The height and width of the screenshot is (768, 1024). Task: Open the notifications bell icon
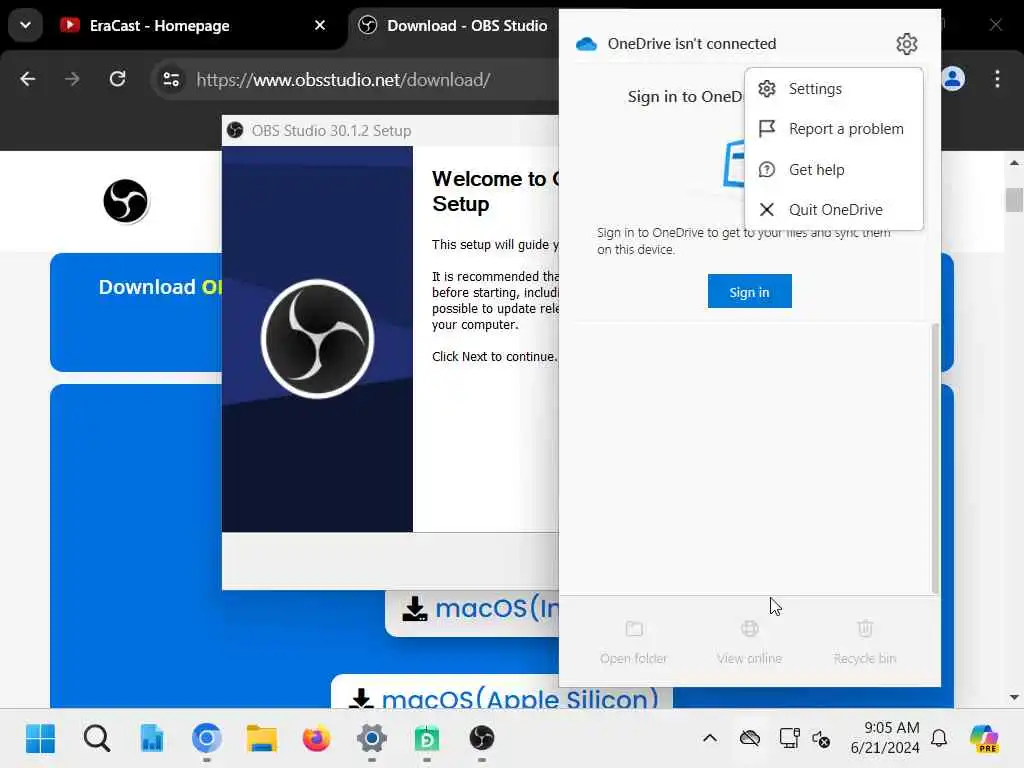(940, 739)
